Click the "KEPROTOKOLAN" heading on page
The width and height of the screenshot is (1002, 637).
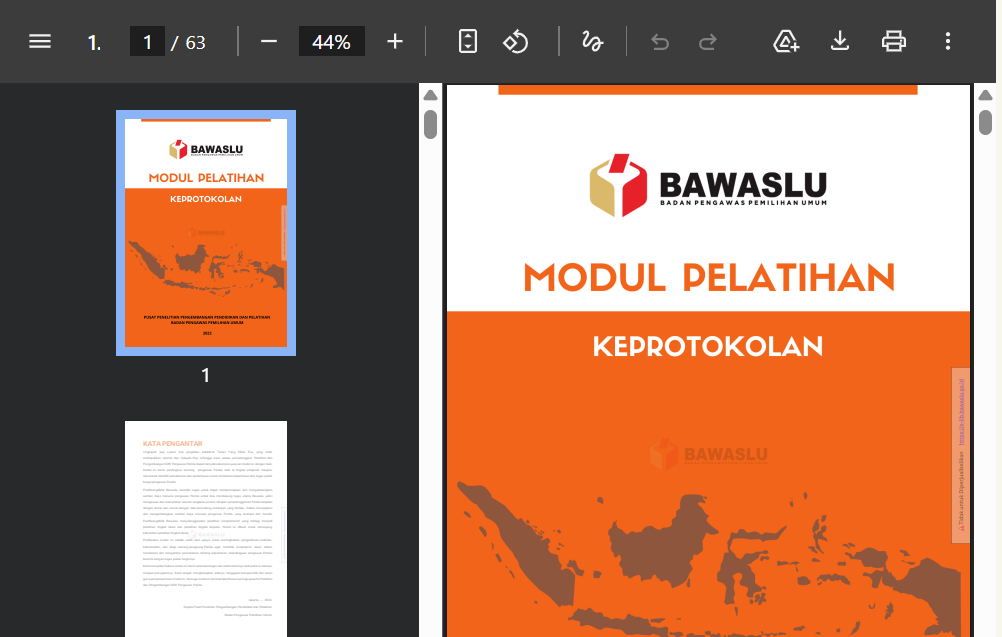(x=707, y=346)
